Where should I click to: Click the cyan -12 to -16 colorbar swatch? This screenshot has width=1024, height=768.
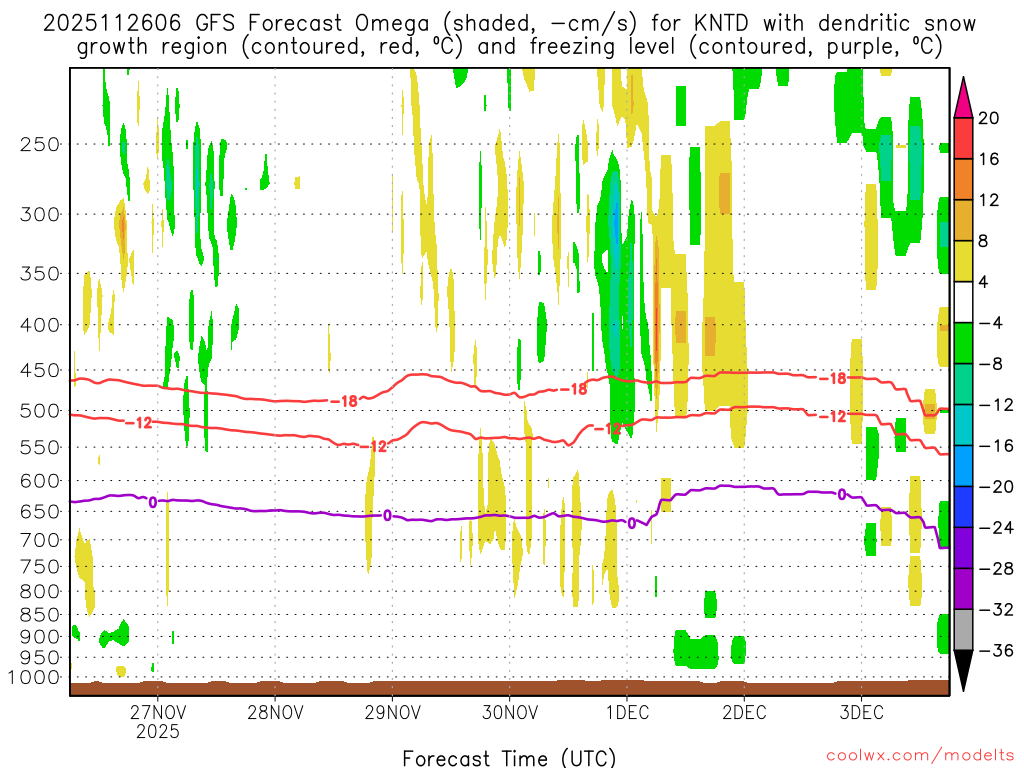point(963,425)
